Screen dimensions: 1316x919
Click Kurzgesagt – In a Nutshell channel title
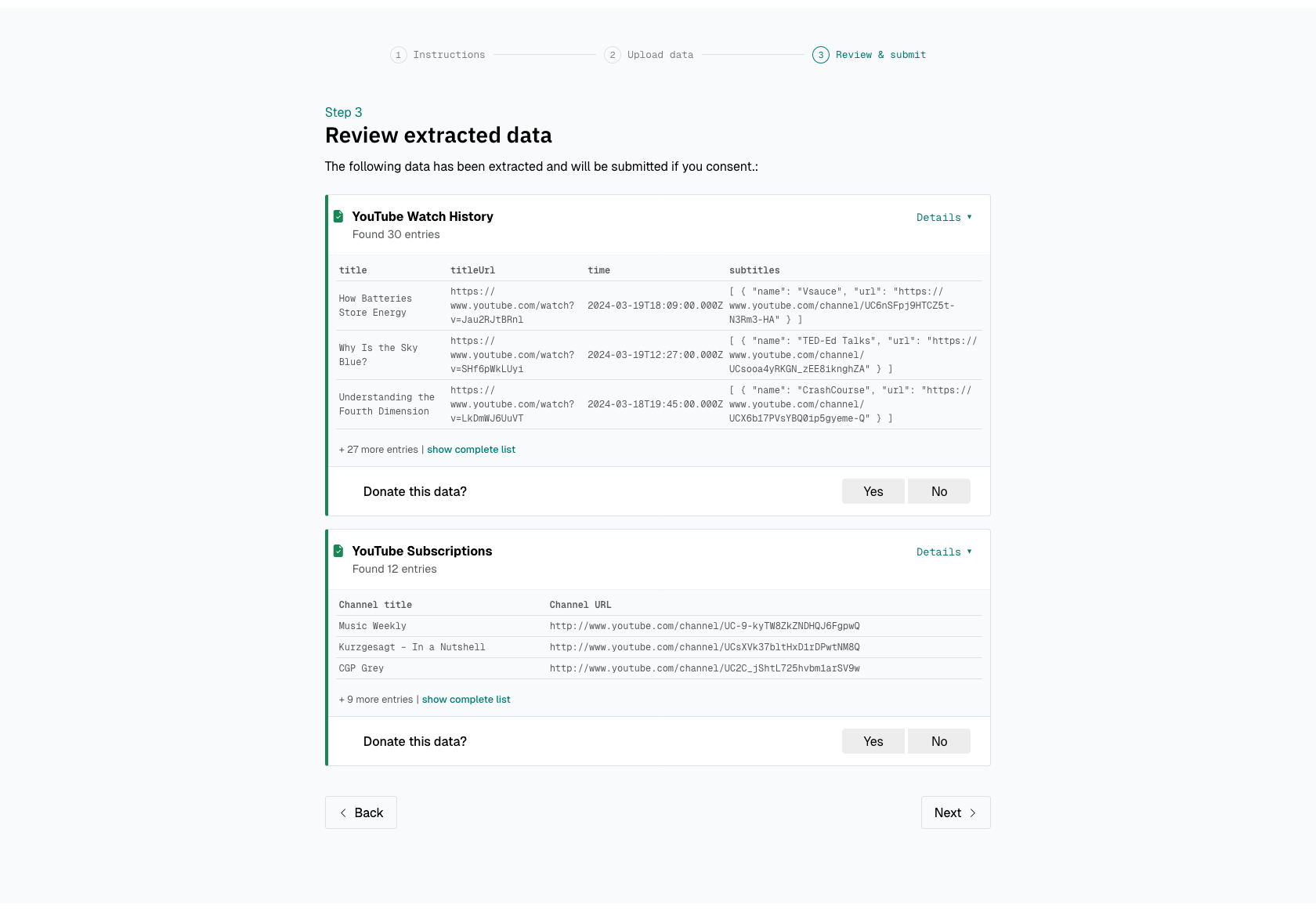point(412,647)
